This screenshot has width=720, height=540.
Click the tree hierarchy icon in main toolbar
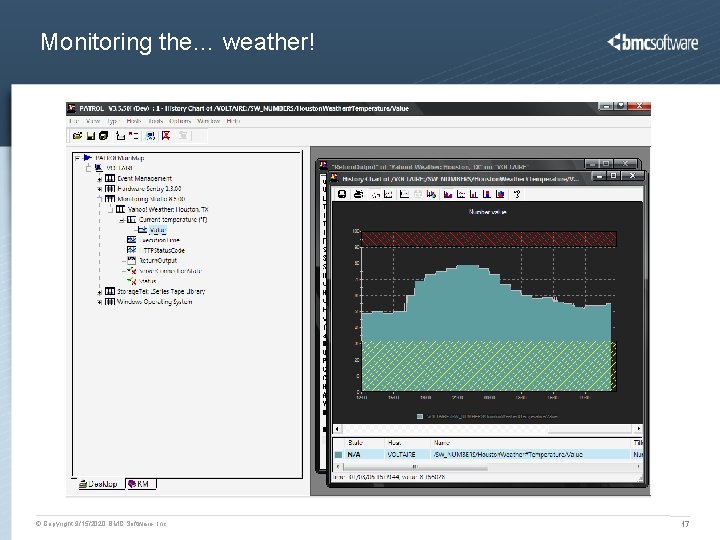120,135
